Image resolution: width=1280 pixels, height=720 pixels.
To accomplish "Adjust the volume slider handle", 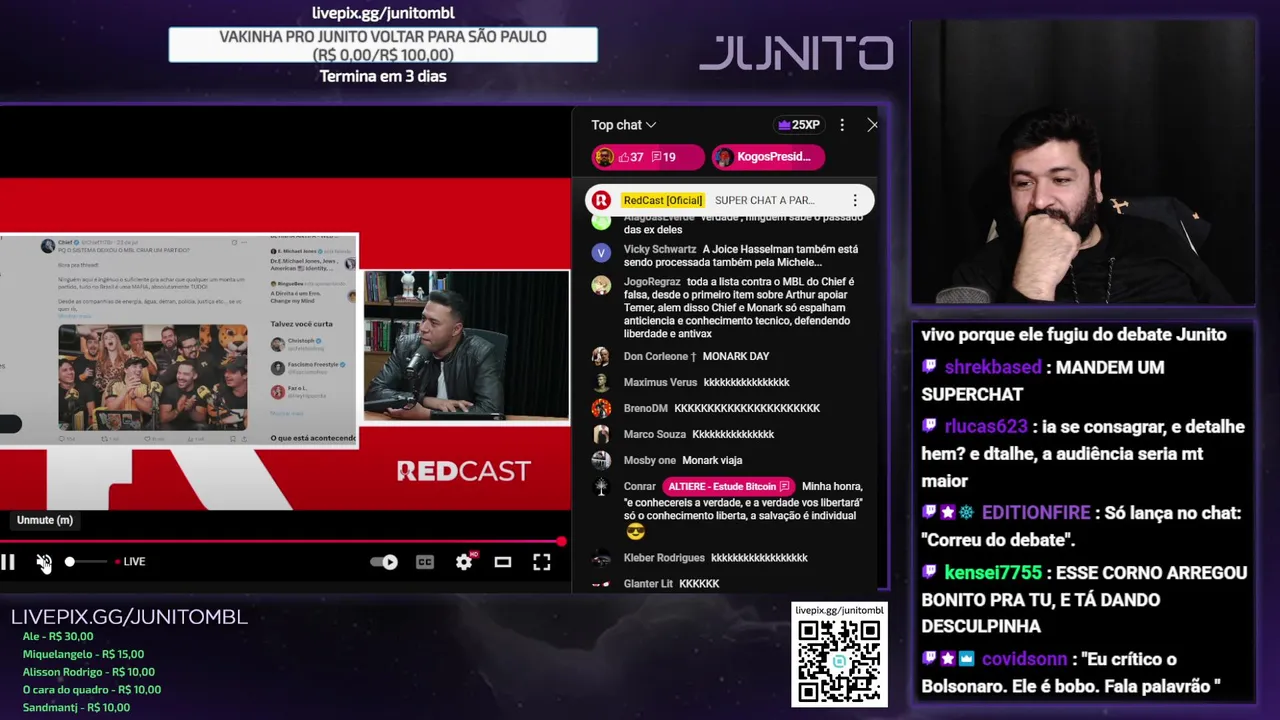I will tap(69, 562).
